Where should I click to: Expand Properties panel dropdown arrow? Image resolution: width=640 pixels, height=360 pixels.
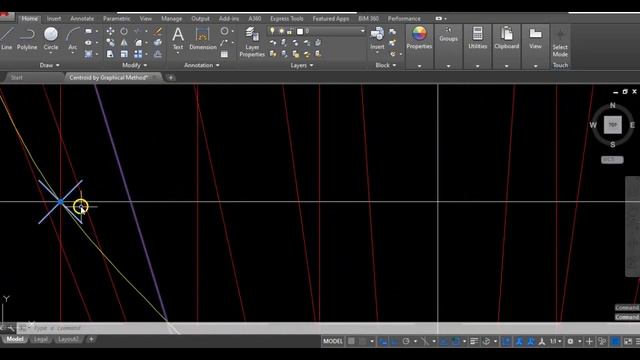pyautogui.click(x=419, y=66)
